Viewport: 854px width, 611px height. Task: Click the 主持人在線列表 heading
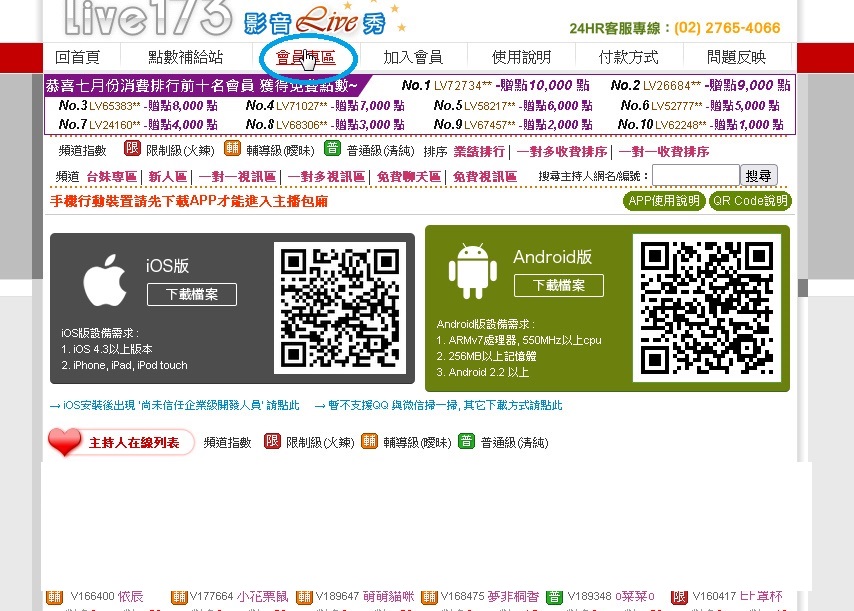(x=134, y=443)
